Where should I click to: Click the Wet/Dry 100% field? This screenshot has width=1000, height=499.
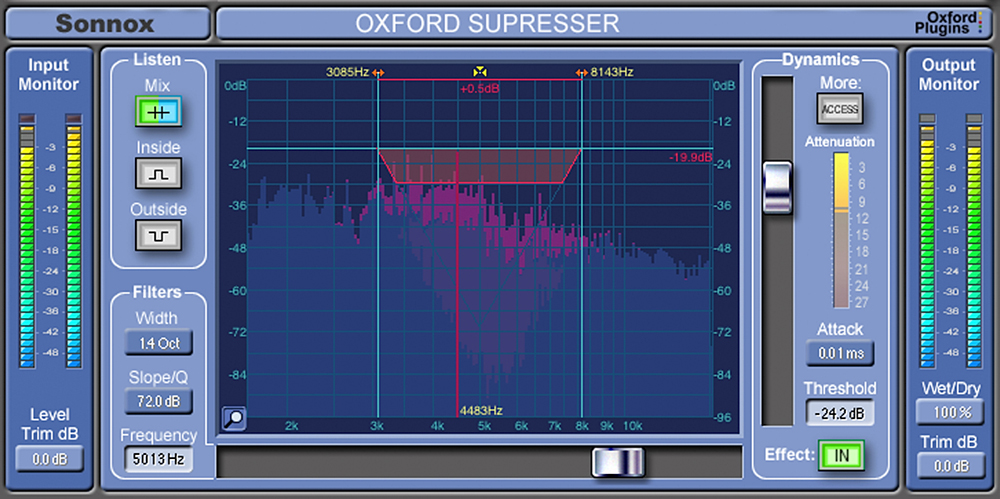click(950, 412)
